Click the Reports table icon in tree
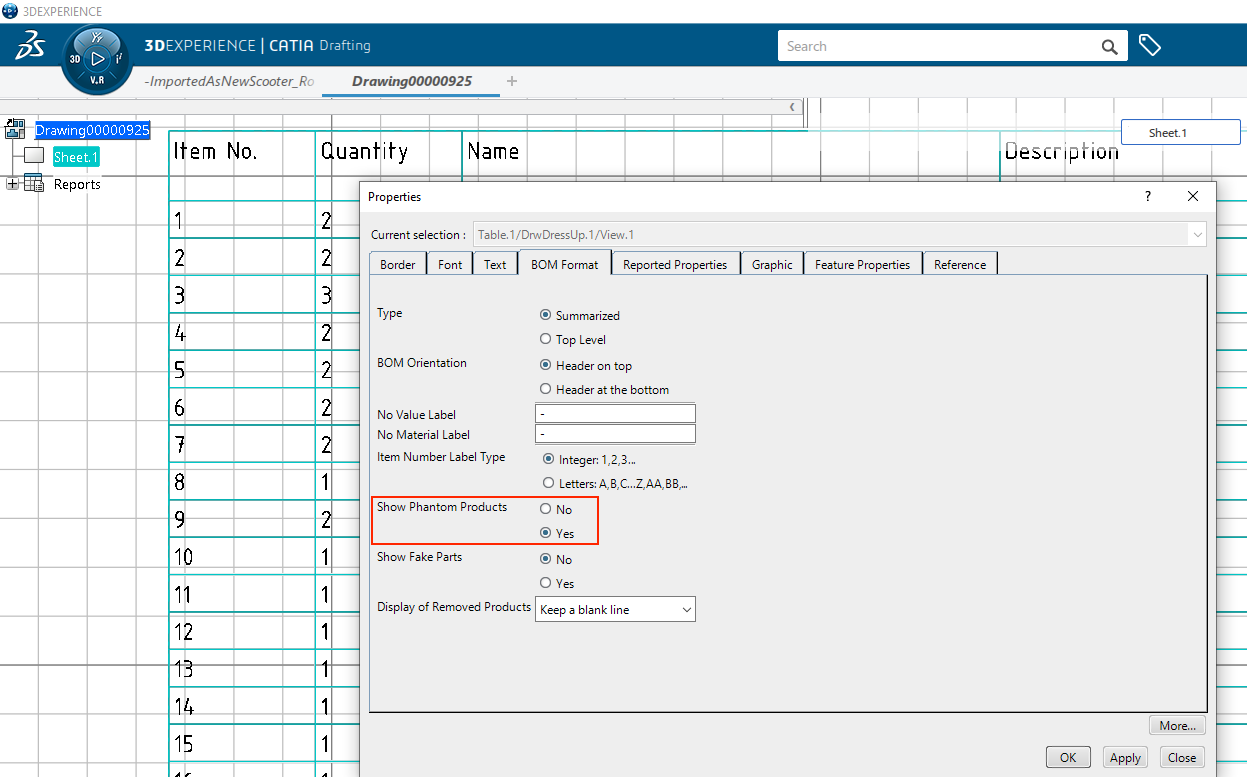The height and width of the screenshot is (777, 1247). click(34, 184)
